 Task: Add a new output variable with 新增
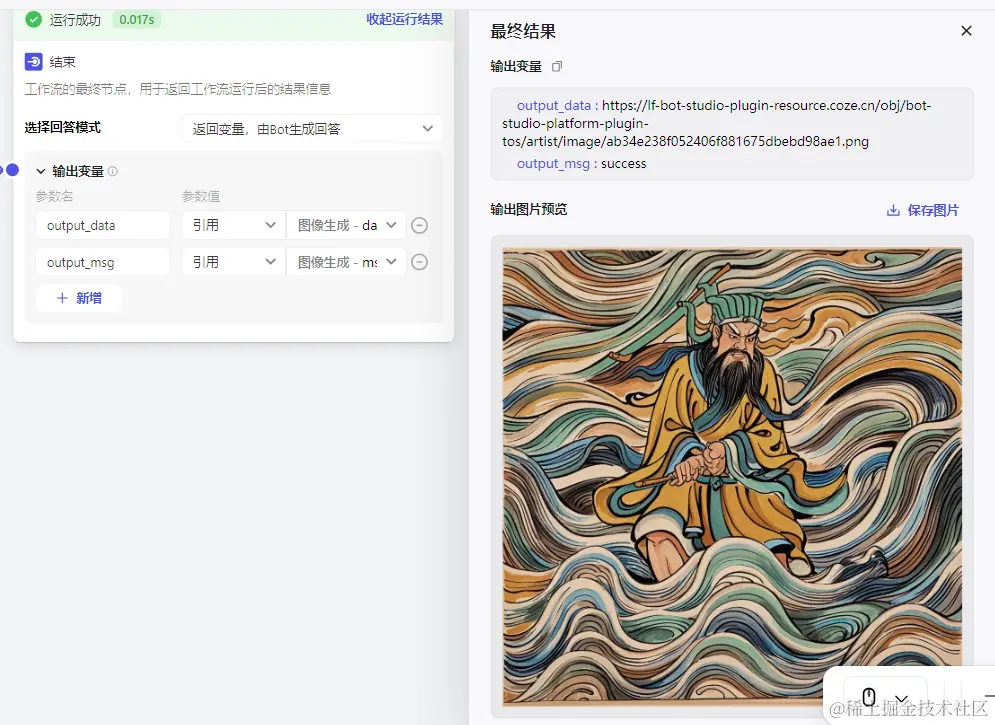(79, 298)
